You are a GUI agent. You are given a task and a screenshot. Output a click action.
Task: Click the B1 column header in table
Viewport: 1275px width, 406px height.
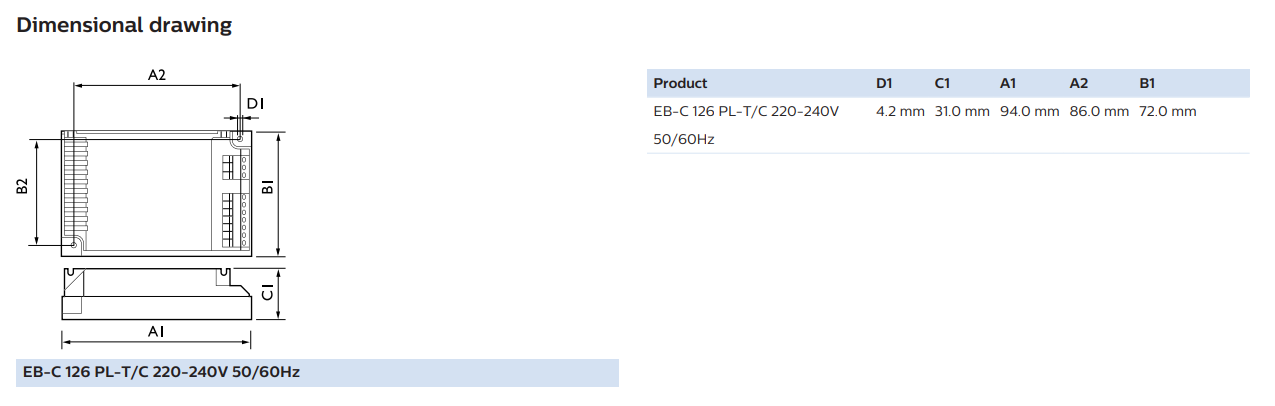point(1147,83)
